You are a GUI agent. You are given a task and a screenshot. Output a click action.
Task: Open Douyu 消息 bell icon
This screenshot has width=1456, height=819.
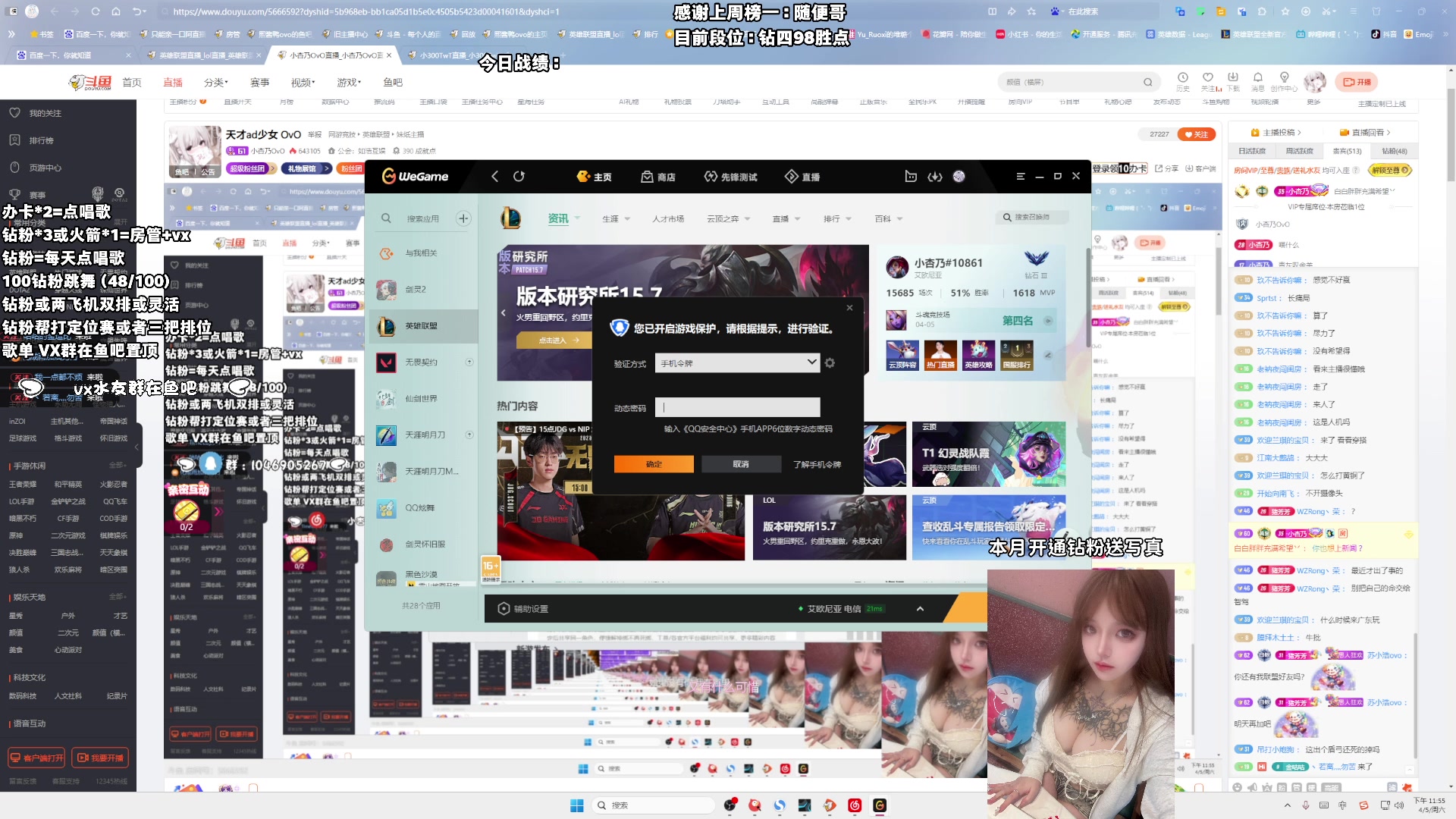(x=1258, y=81)
